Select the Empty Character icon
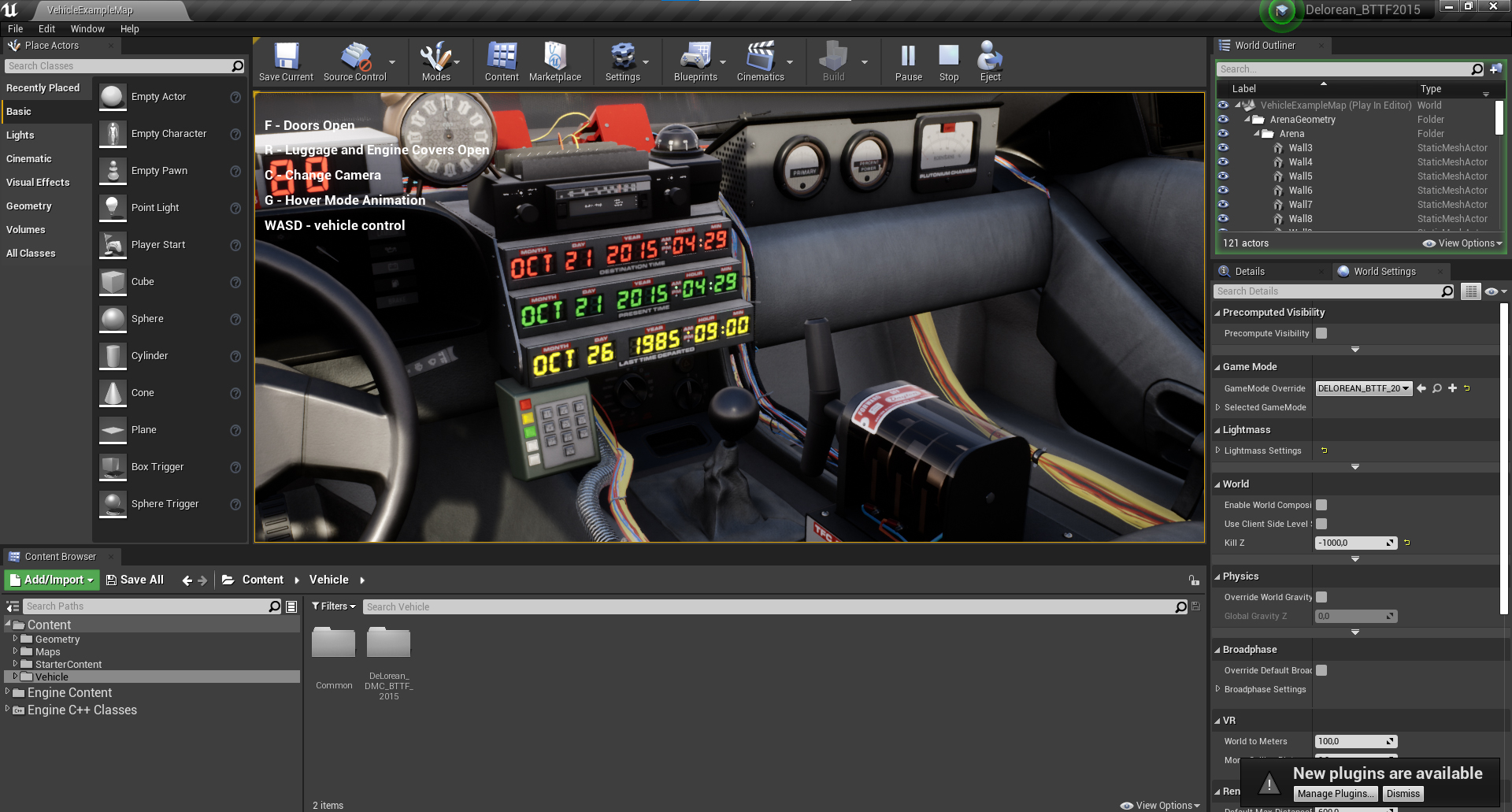Viewport: 1512px width, 812px height. 113,134
